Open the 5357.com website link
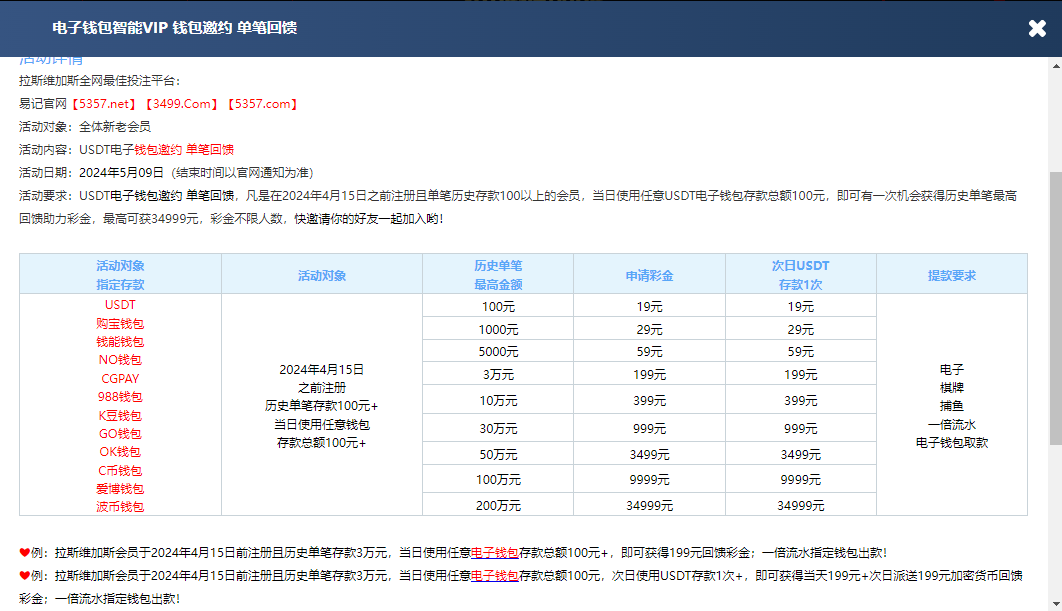The image size is (1062, 611). coord(262,103)
